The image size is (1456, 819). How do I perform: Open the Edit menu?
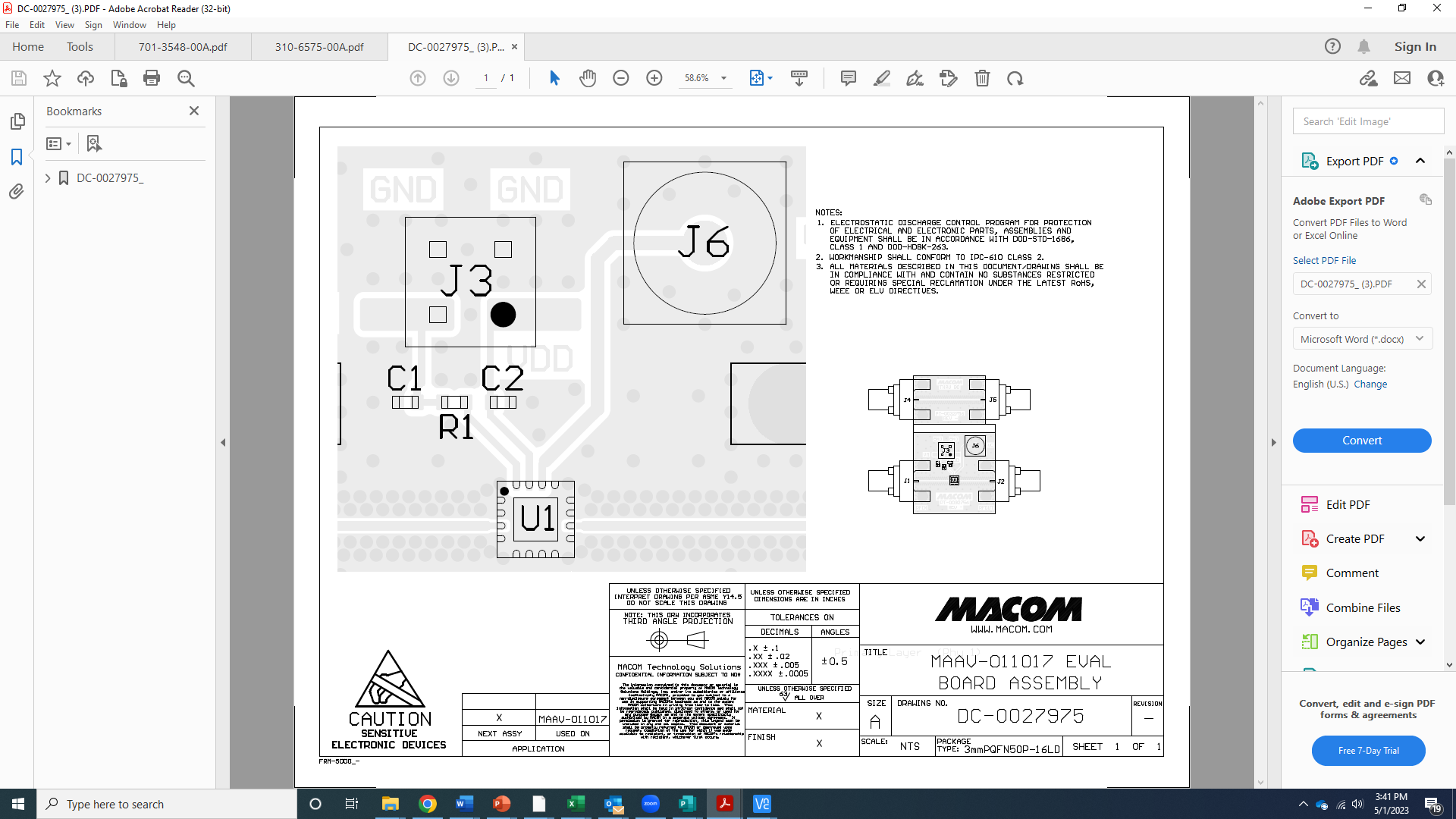36,24
